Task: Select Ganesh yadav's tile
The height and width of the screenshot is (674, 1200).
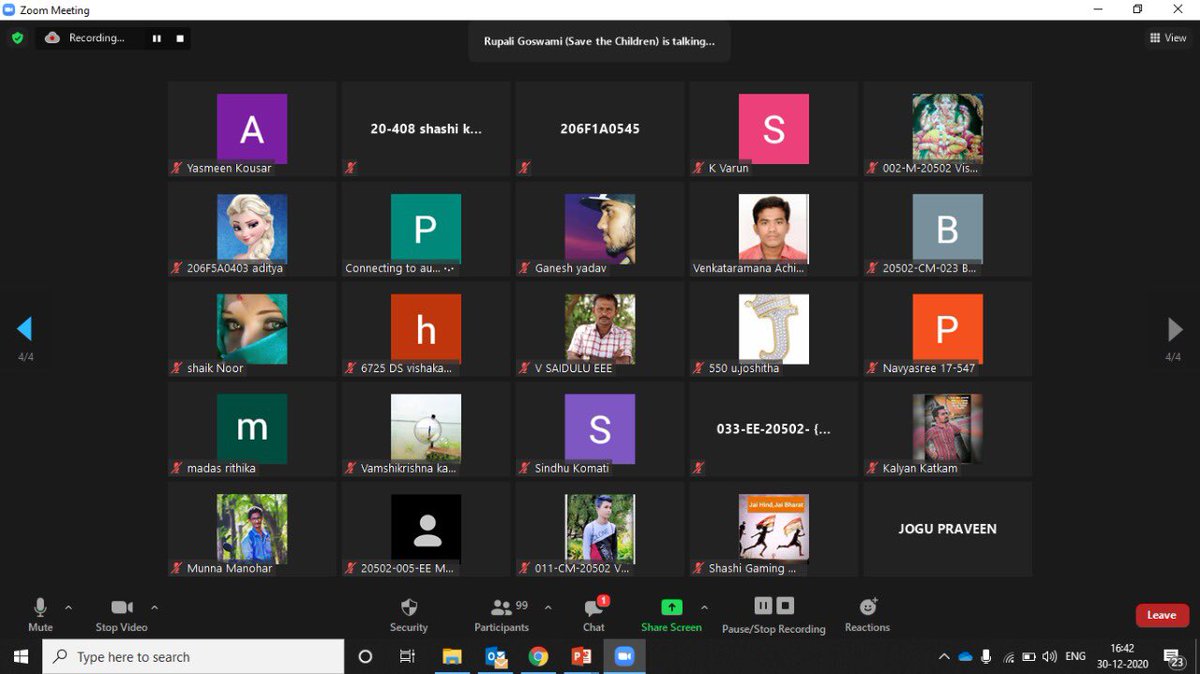Action: pos(600,229)
